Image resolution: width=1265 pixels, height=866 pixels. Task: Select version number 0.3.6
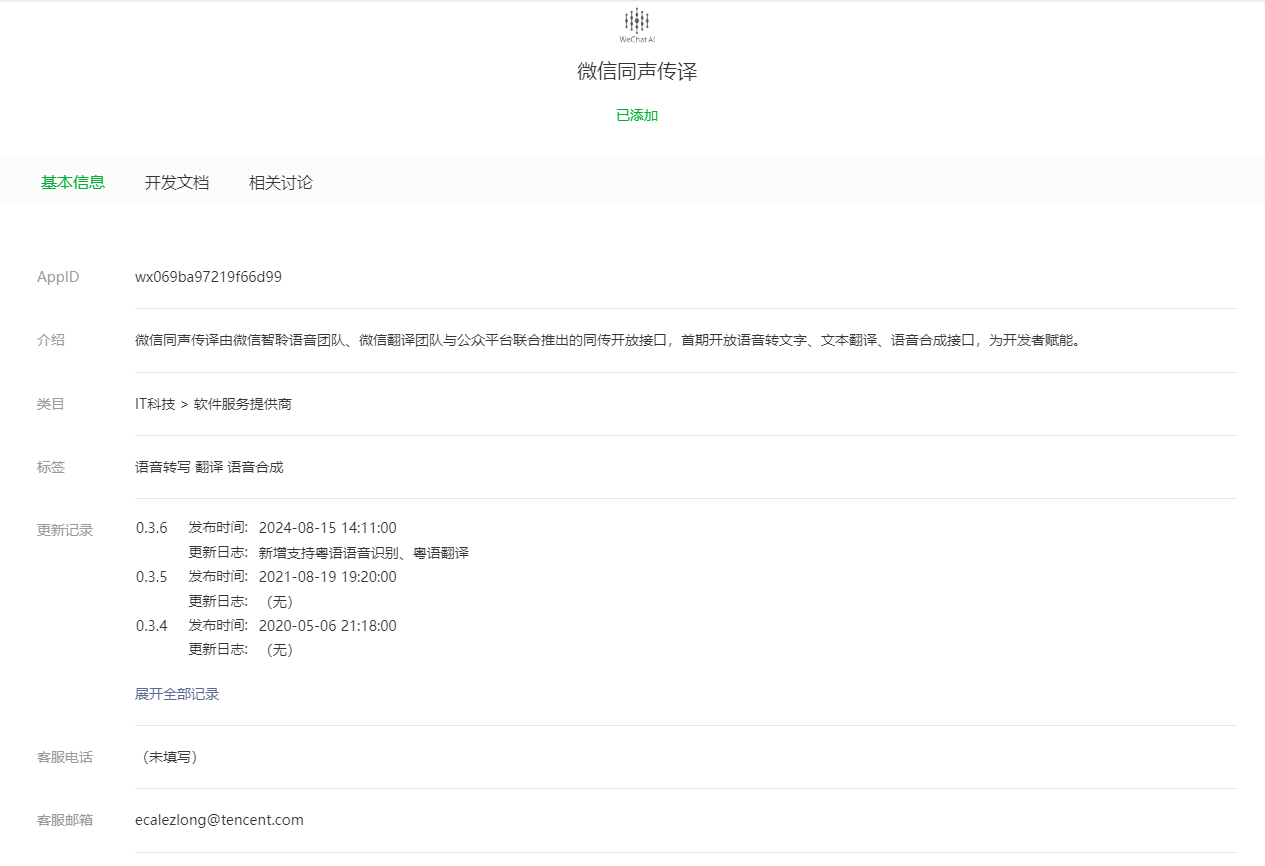[152, 528]
